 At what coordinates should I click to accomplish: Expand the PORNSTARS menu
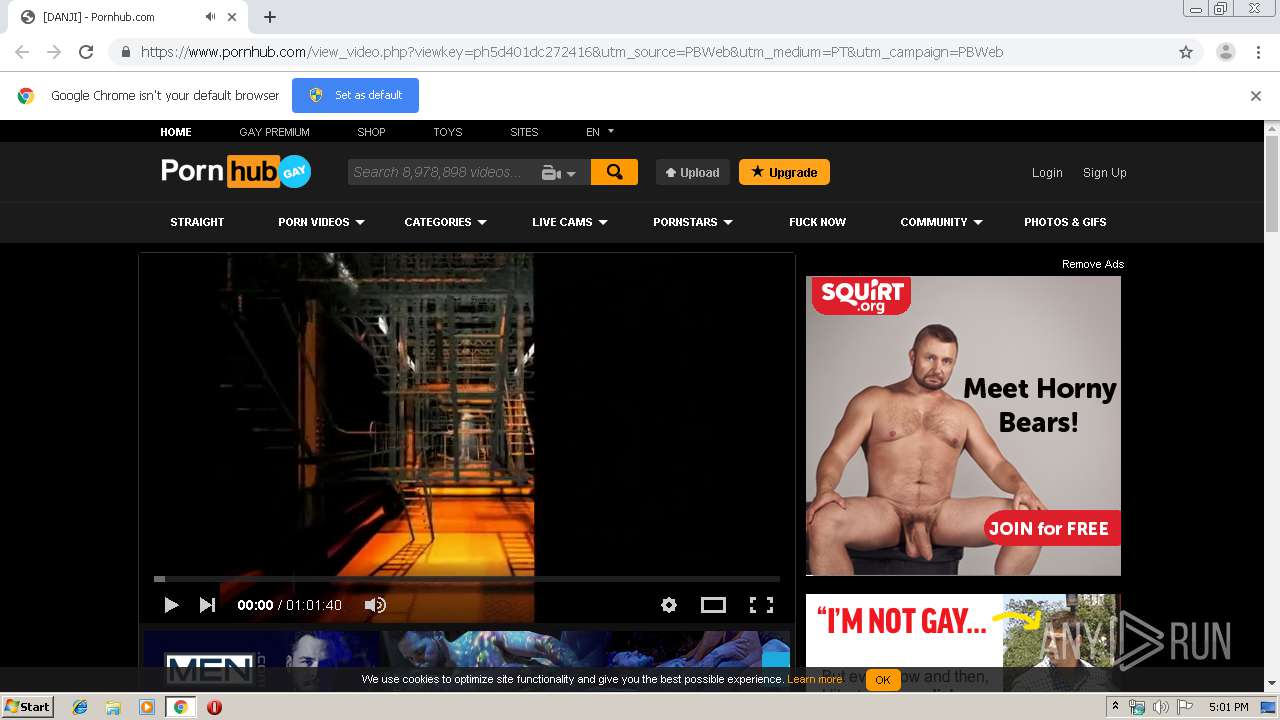click(693, 222)
